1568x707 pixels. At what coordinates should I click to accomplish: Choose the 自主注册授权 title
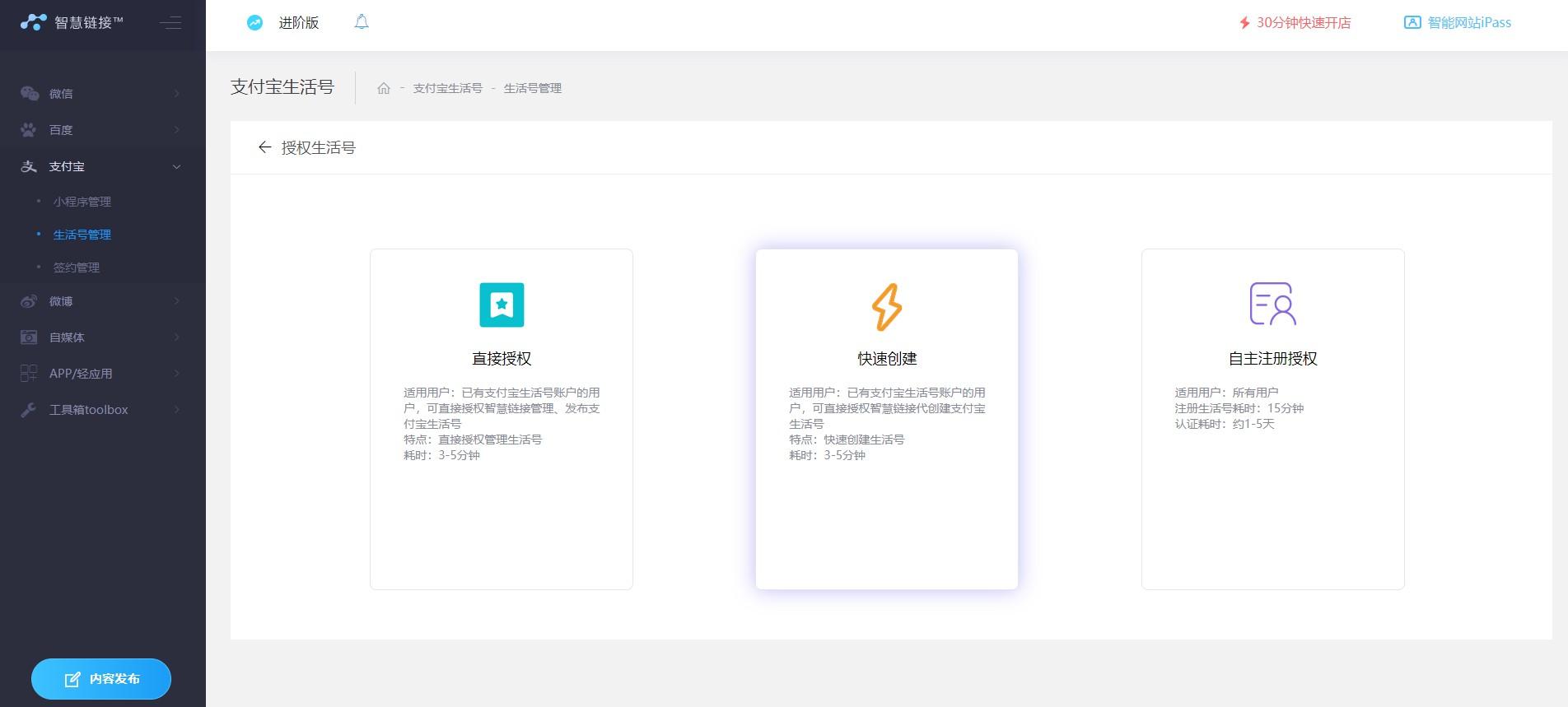(x=1273, y=359)
